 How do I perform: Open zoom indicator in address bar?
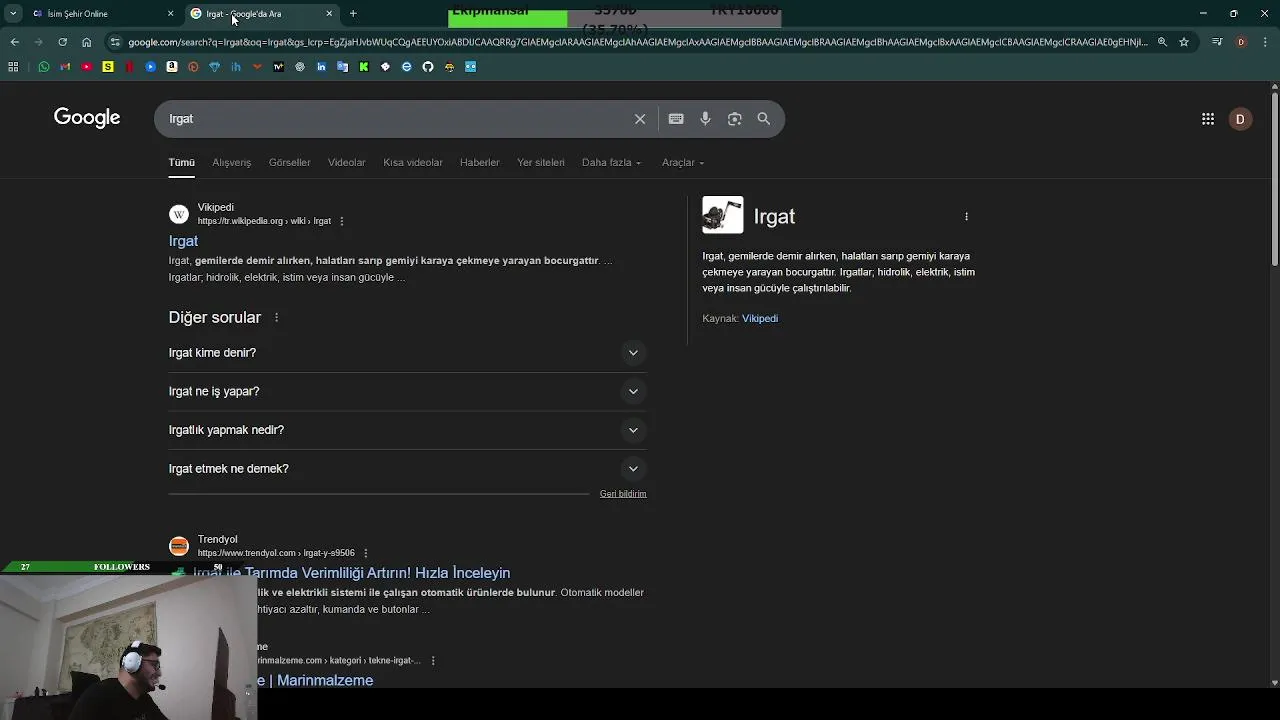point(1162,42)
